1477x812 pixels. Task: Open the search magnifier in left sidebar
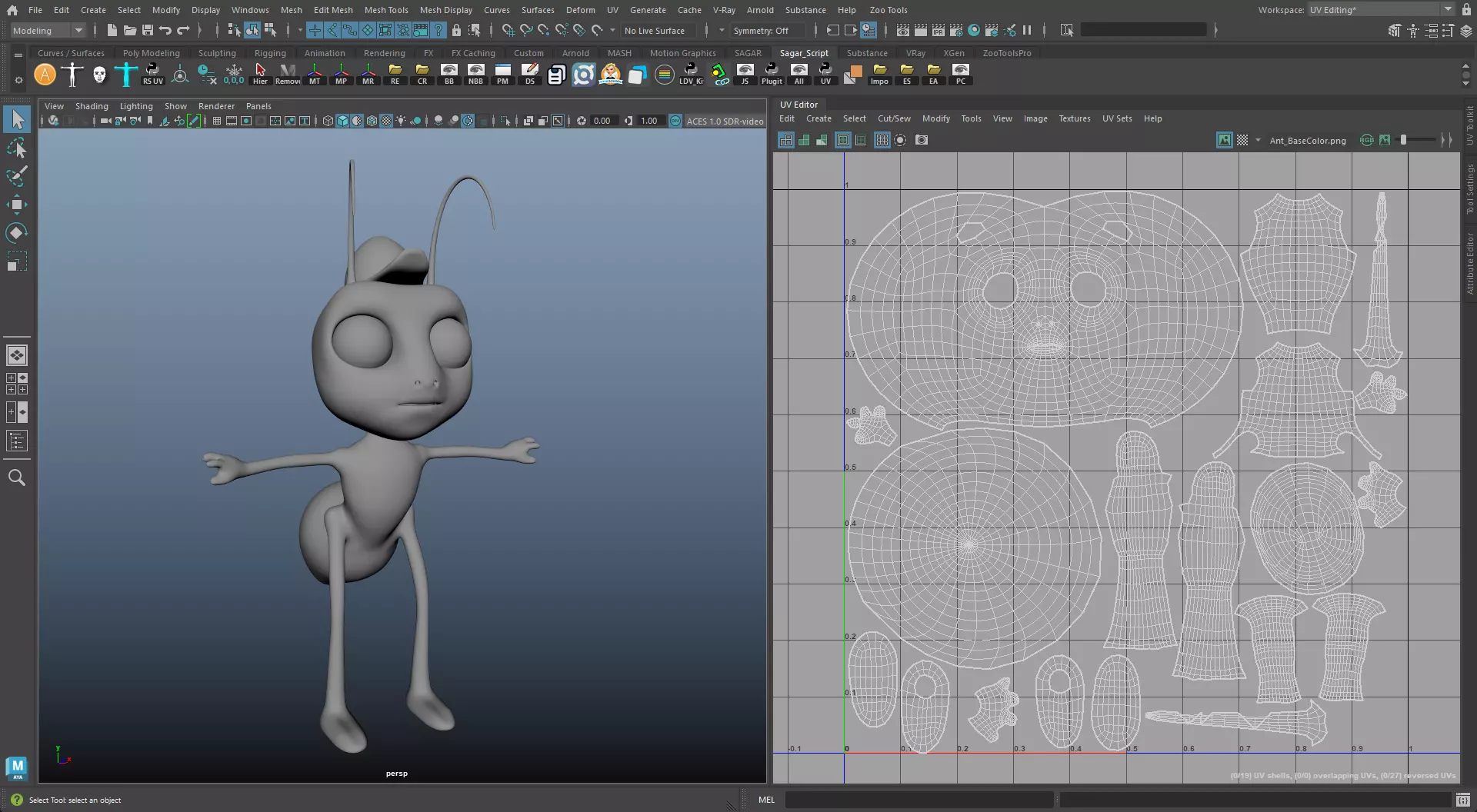pos(17,478)
